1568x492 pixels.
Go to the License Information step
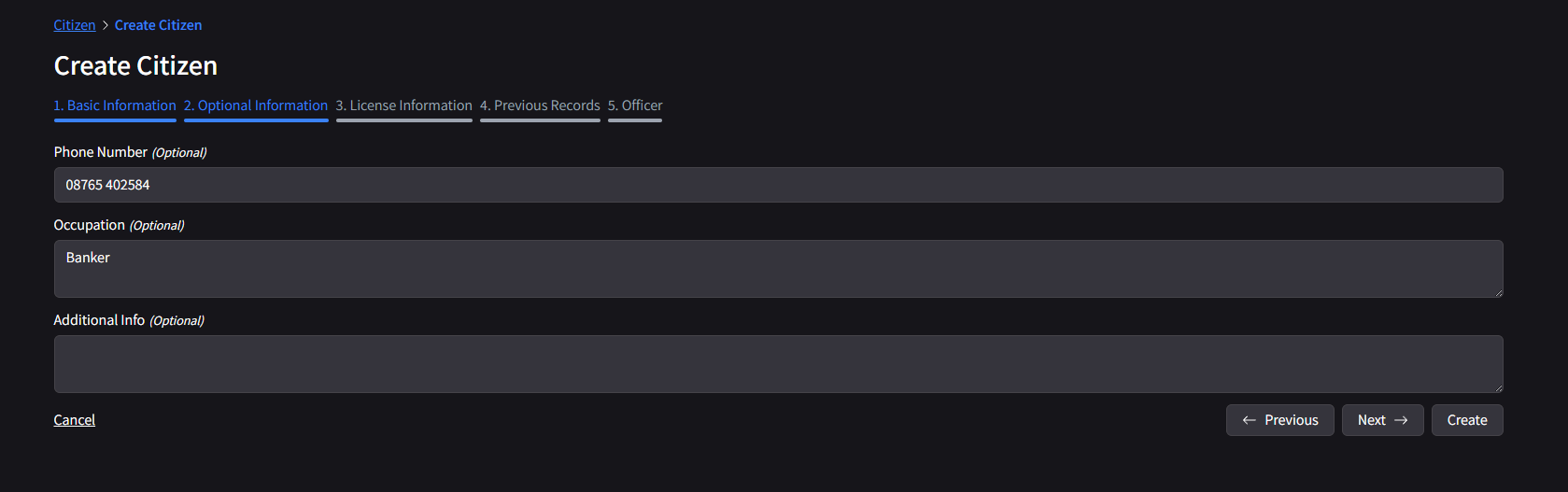coord(404,105)
